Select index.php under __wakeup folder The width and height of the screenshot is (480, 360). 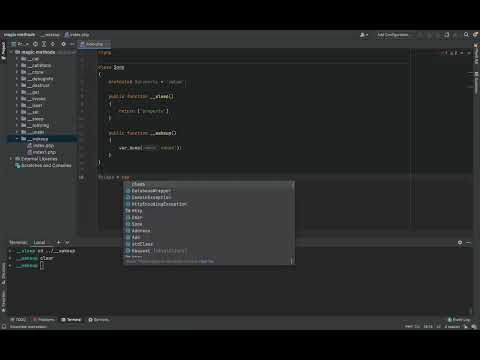[x=40, y=146]
